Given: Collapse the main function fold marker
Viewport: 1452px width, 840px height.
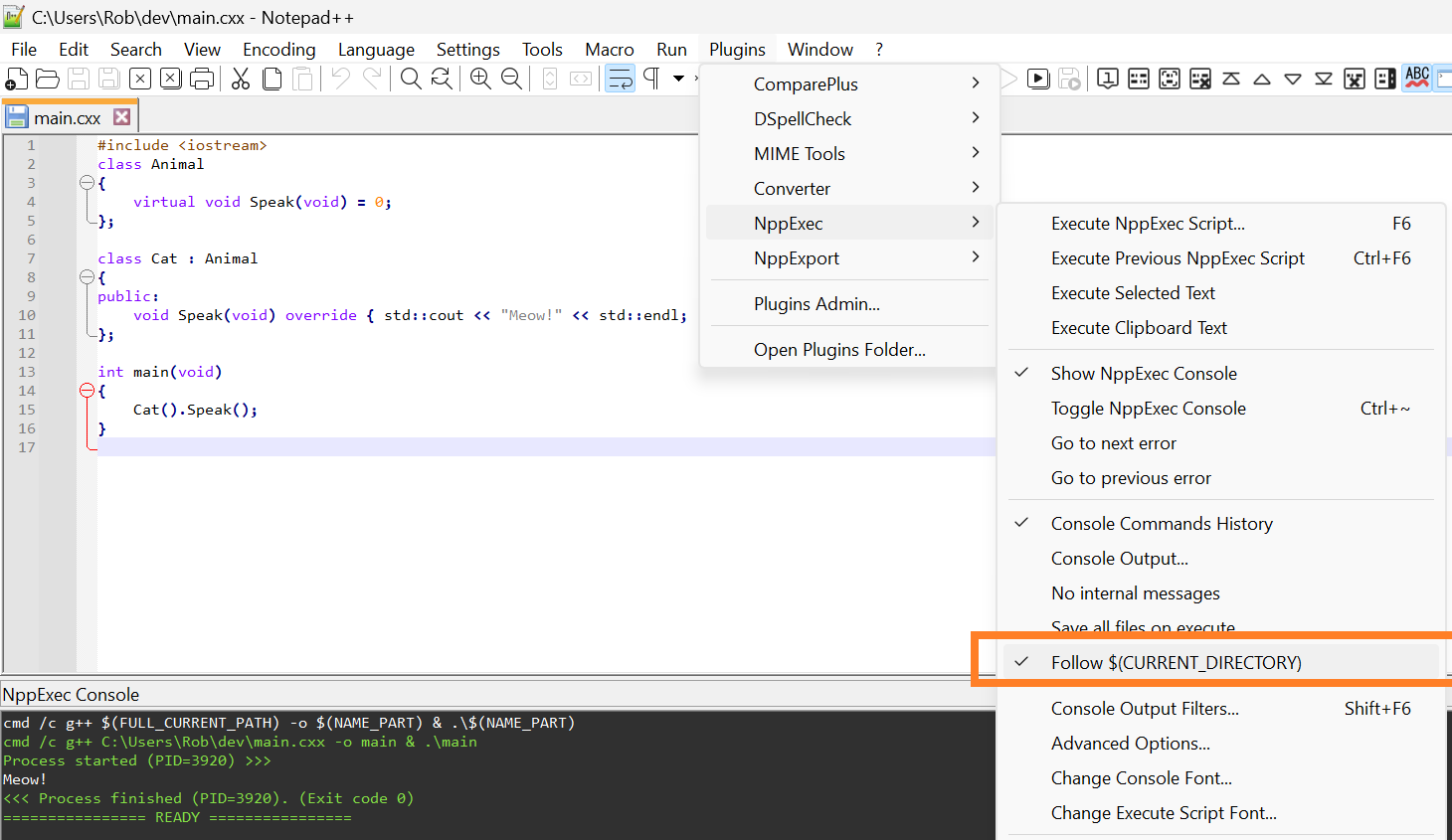Looking at the screenshot, I should click(x=87, y=391).
